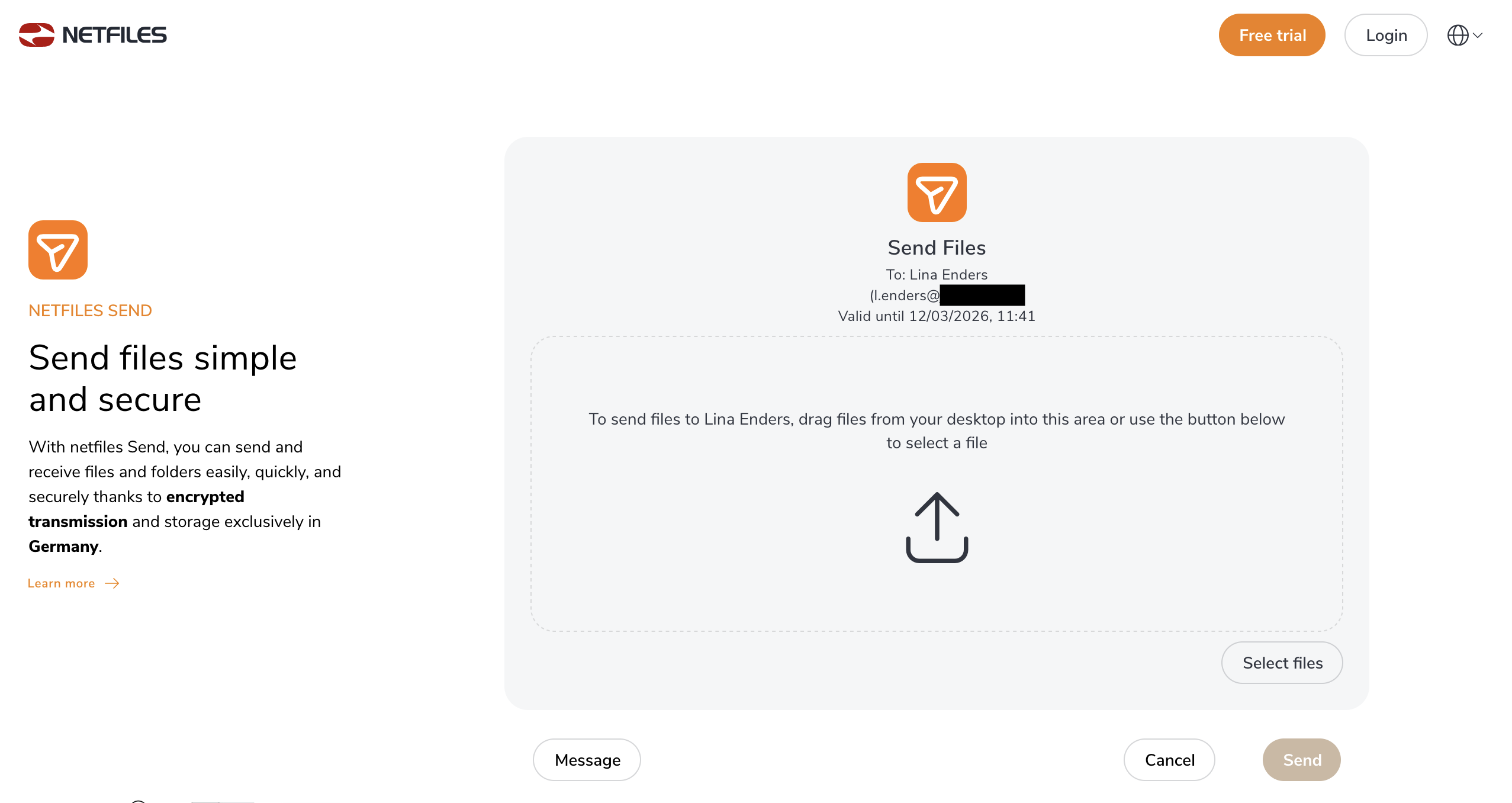Open the Login page

(x=1386, y=36)
